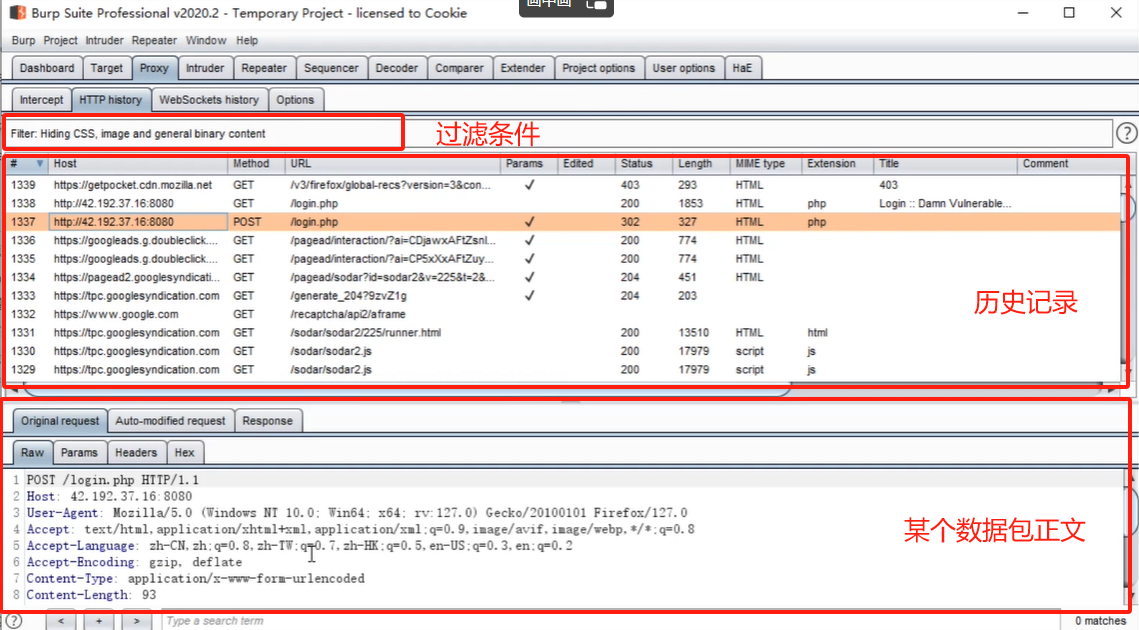Open the Project options tab

[x=599, y=68]
